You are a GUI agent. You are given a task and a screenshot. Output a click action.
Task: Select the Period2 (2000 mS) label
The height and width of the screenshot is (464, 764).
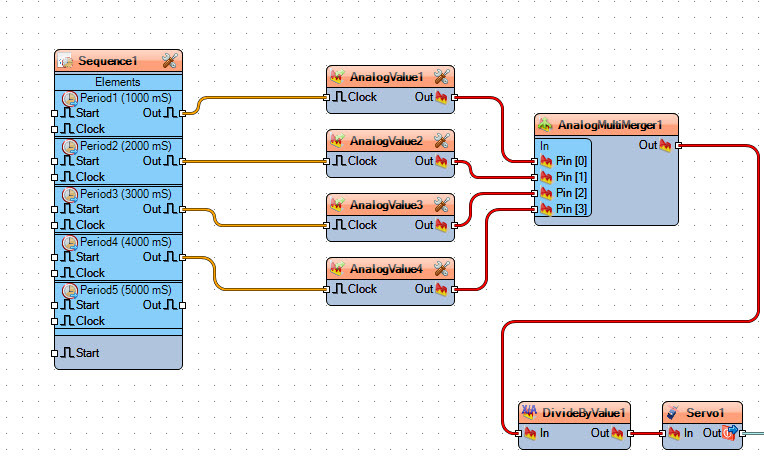pos(126,146)
